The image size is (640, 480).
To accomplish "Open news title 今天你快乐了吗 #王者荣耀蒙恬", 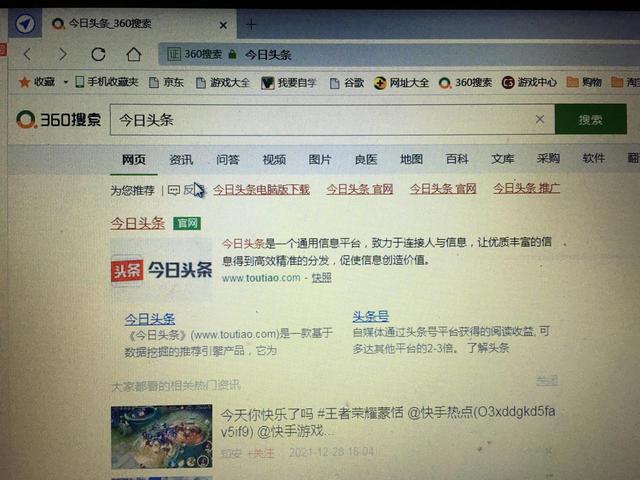I will point(388,422).
